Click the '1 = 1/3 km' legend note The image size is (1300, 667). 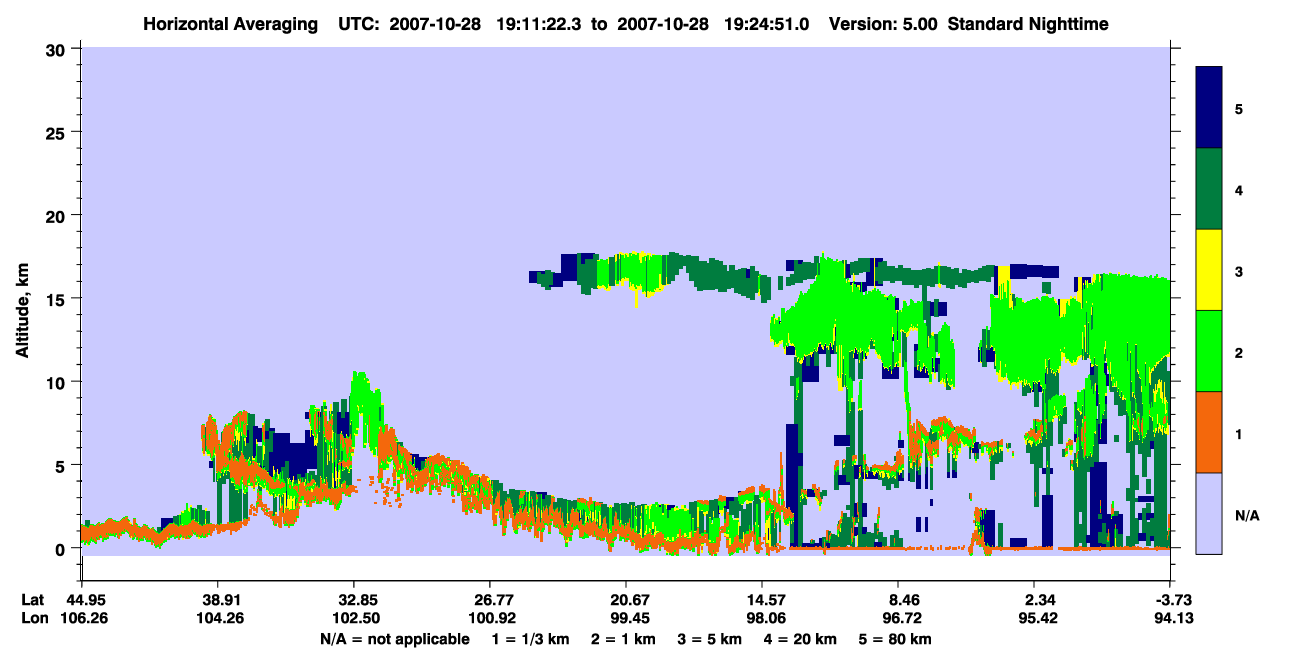(x=532, y=638)
